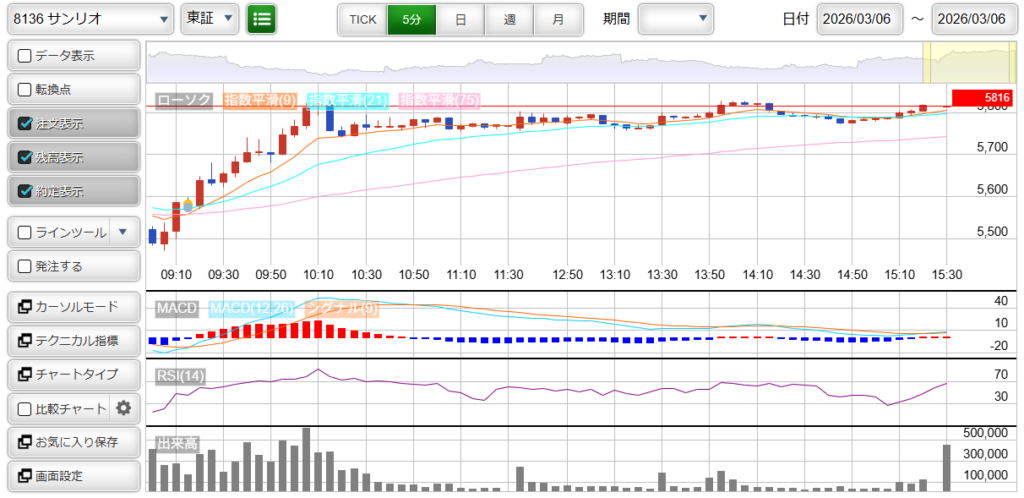Select the 週 weekly interval tab
The image size is (1024, 498).
point(509,19)
